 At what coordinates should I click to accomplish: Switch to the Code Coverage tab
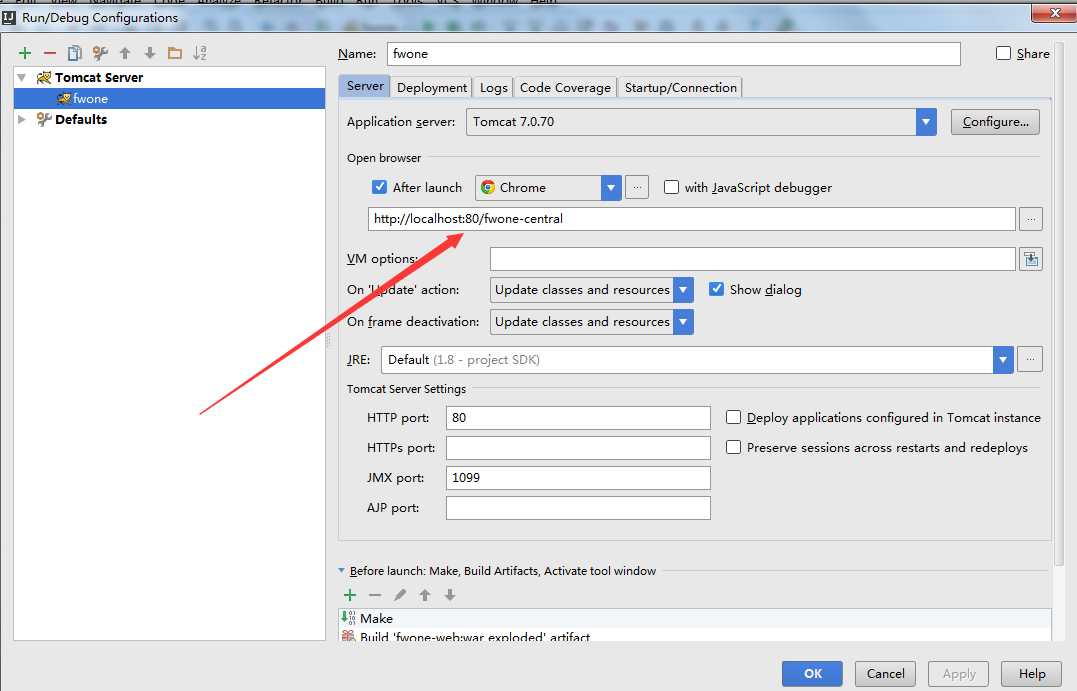[x=565, y=87]
